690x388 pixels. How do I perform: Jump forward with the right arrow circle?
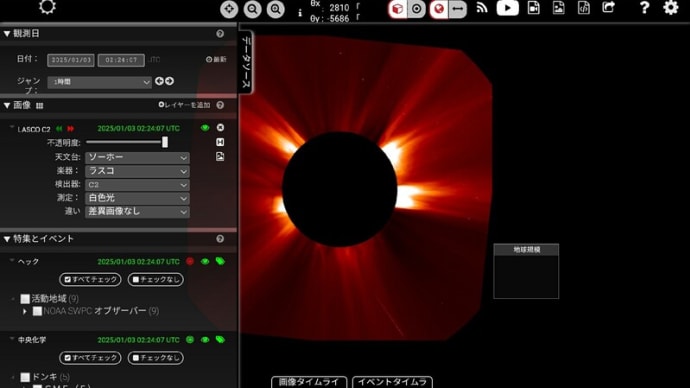tap(169, 81)
